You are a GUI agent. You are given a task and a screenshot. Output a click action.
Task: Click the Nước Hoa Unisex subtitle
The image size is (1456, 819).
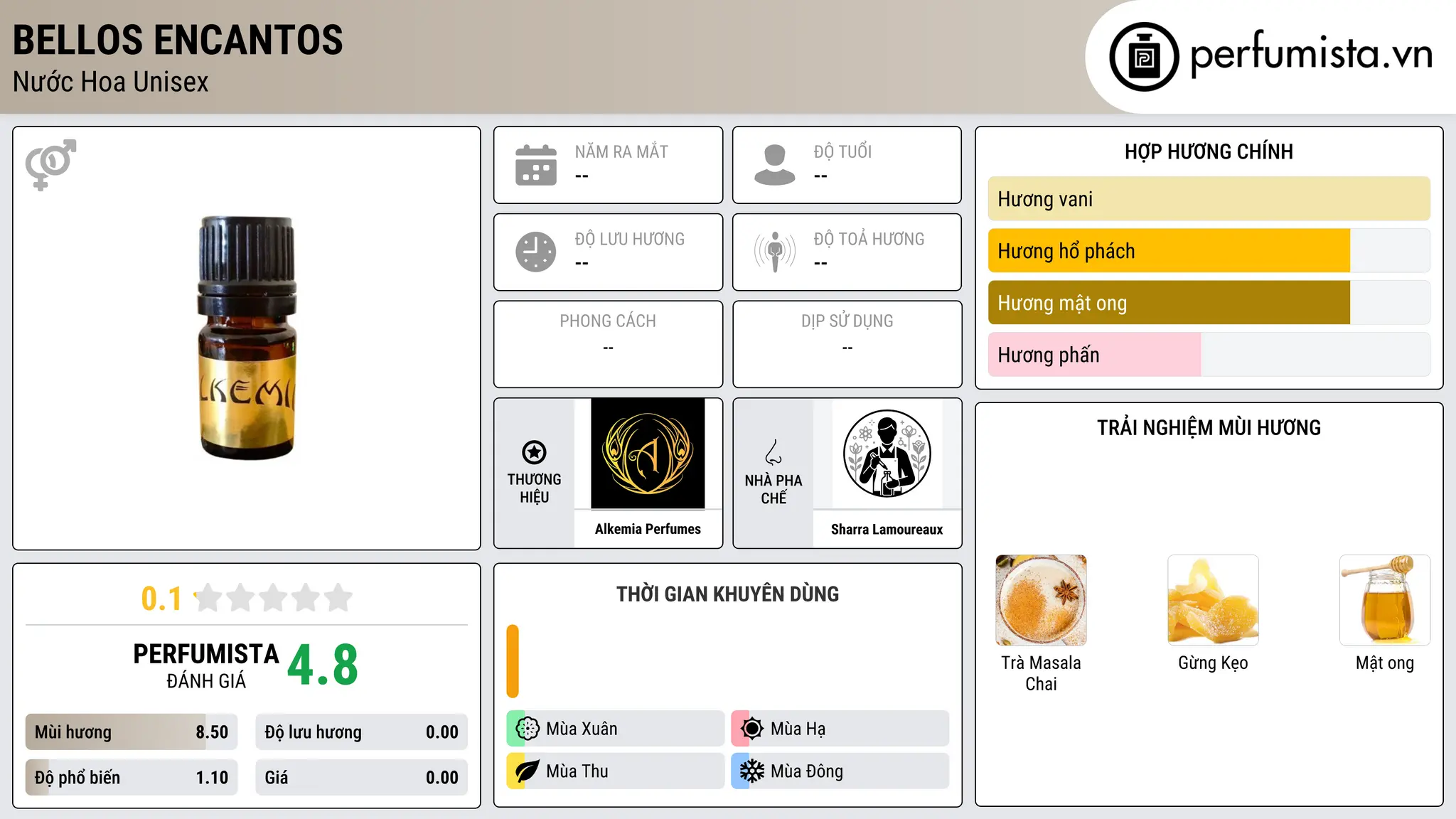(111, 82)
